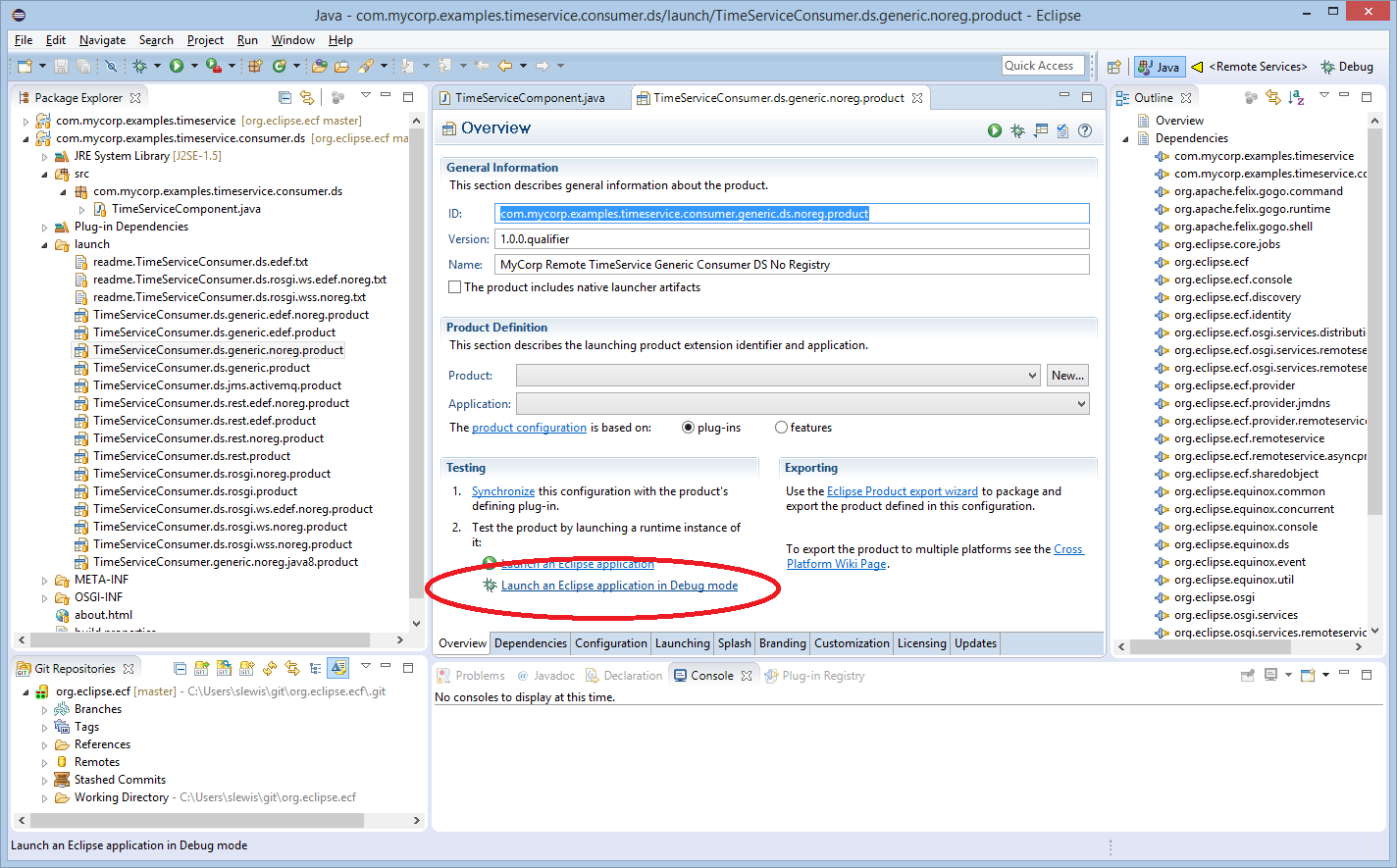Click the Open Perspective icon
The height and width of the screenshot is (868, 1397).
click(x=1113, y=67)
